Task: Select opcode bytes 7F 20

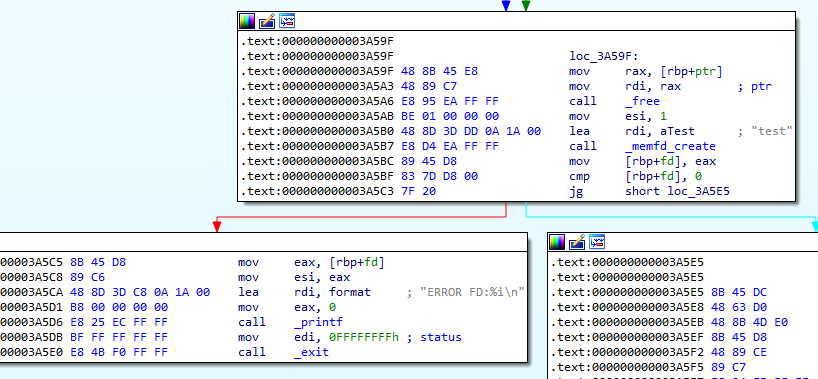Action: [x=418, y=192]
